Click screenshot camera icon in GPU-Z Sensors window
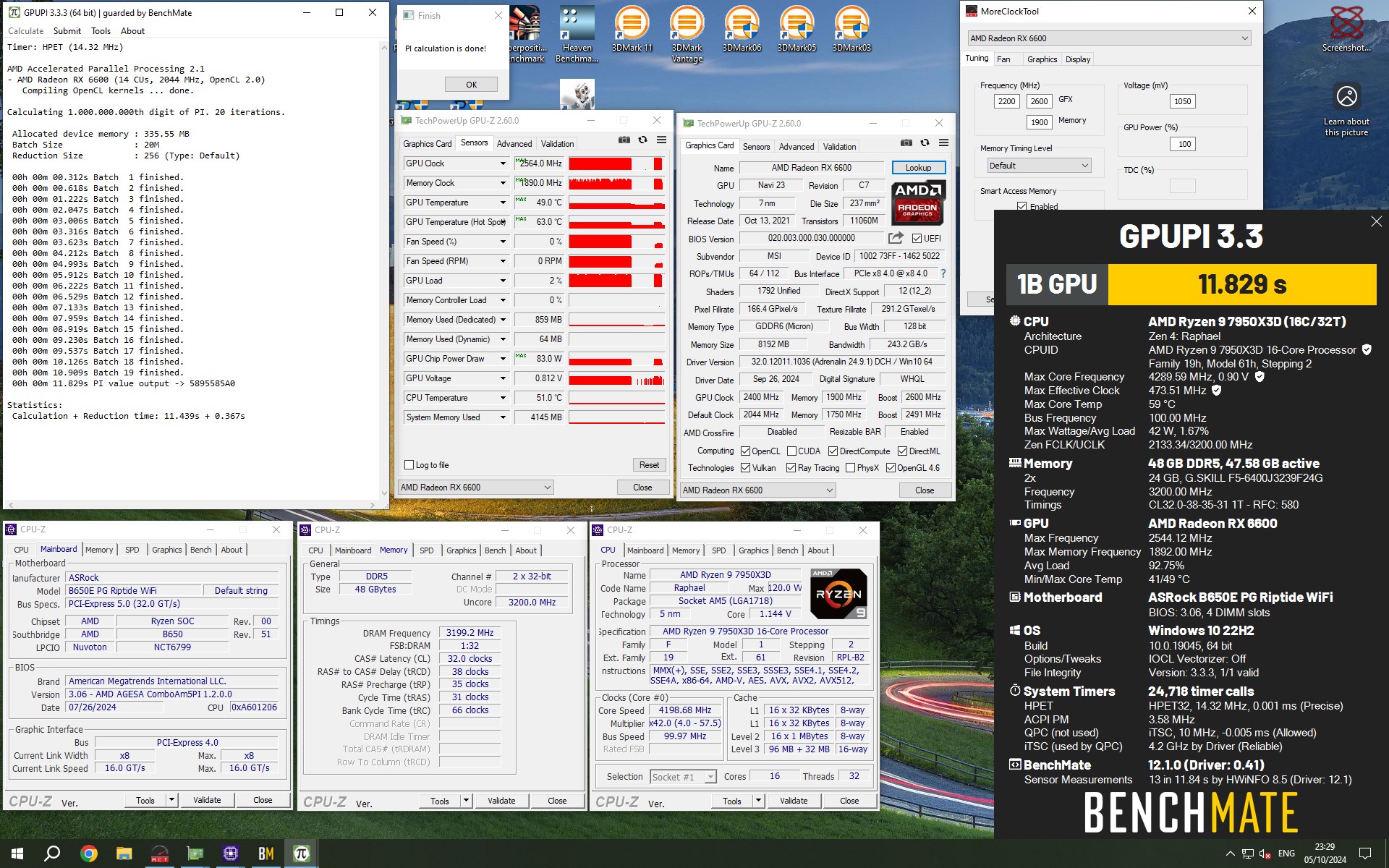Screen dimensions: 1389x868 click(624, 140)
